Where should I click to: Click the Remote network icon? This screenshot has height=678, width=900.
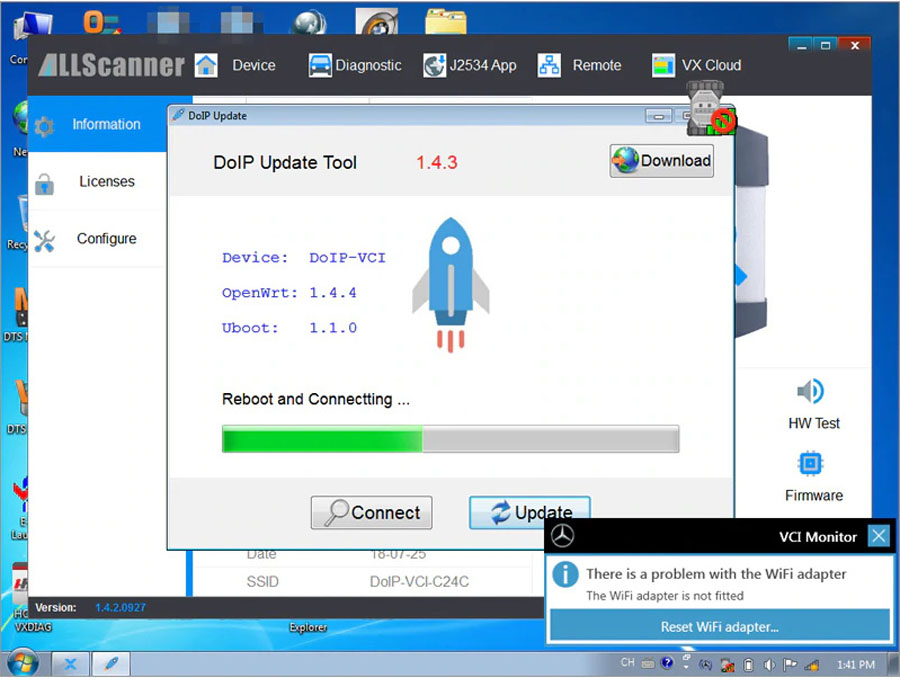[549, 65]
